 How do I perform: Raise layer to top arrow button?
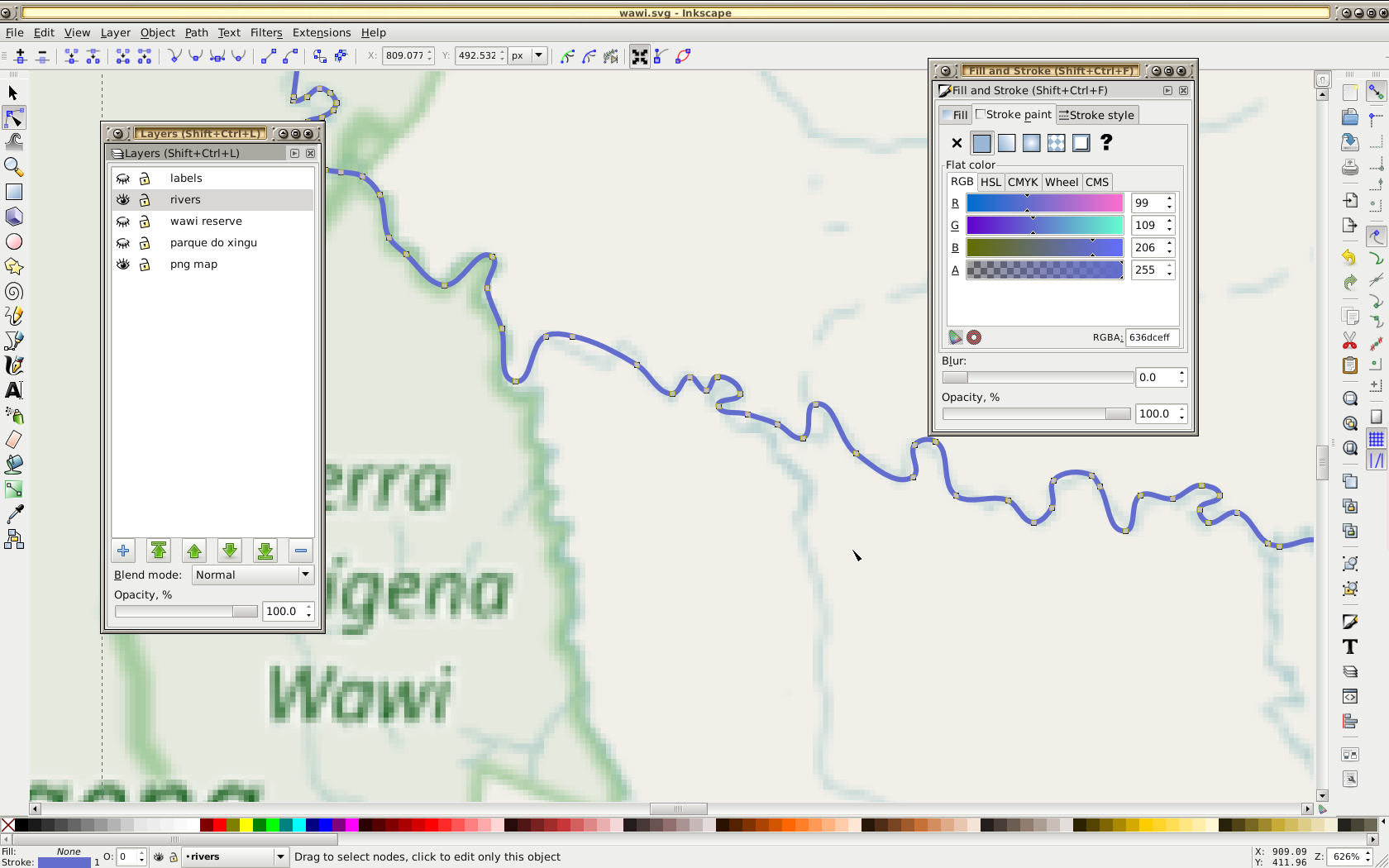coord(159,551)
